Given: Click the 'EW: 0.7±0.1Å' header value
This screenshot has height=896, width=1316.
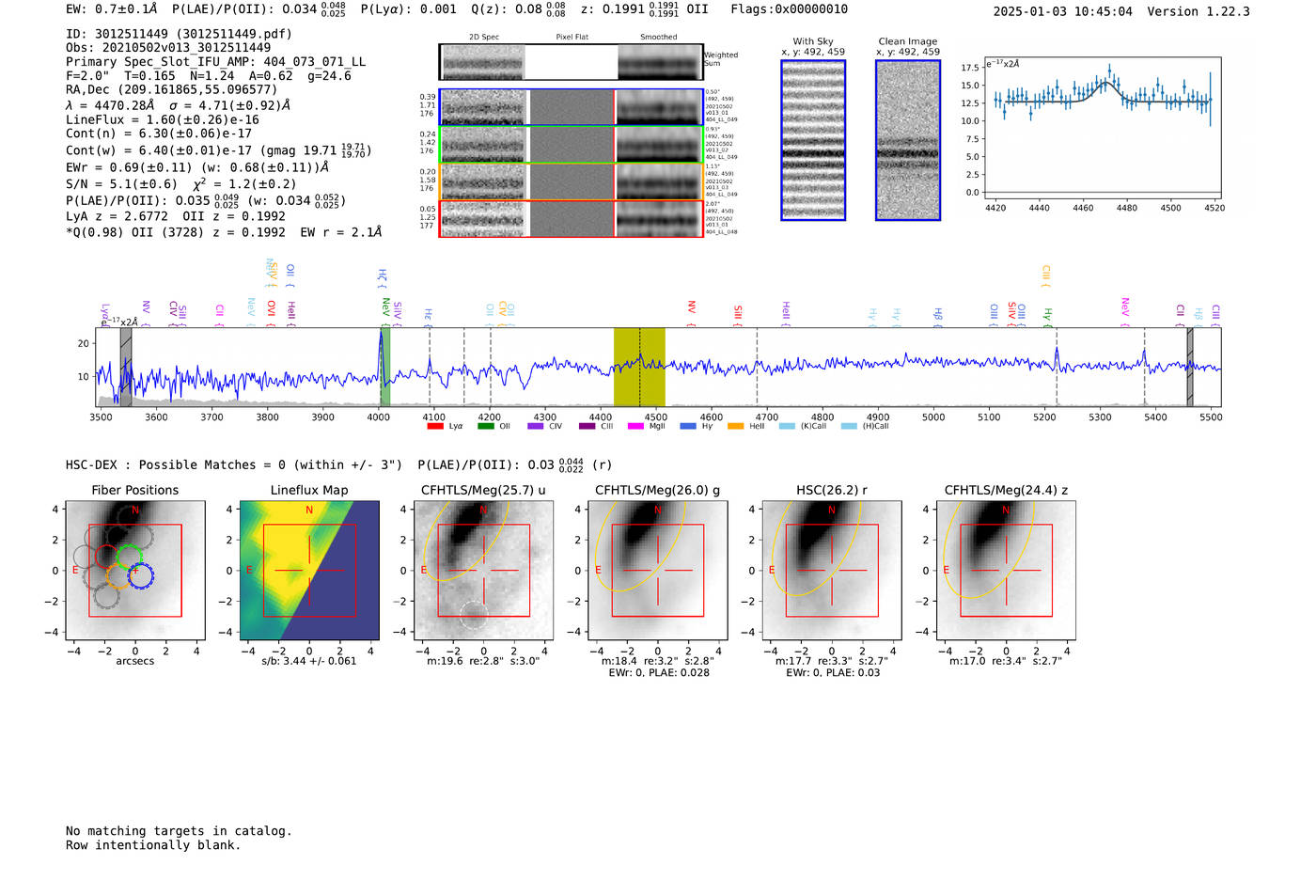Looking at the screenshot, I should 112,9.
